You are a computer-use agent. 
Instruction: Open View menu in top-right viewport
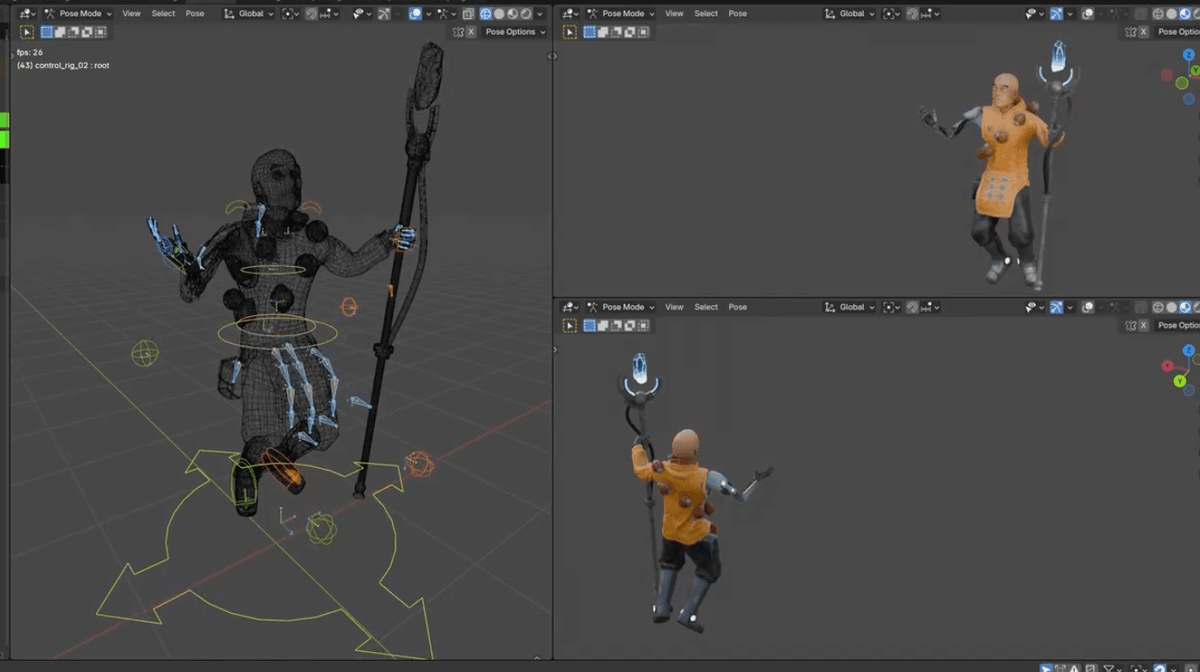coord(675,14)
